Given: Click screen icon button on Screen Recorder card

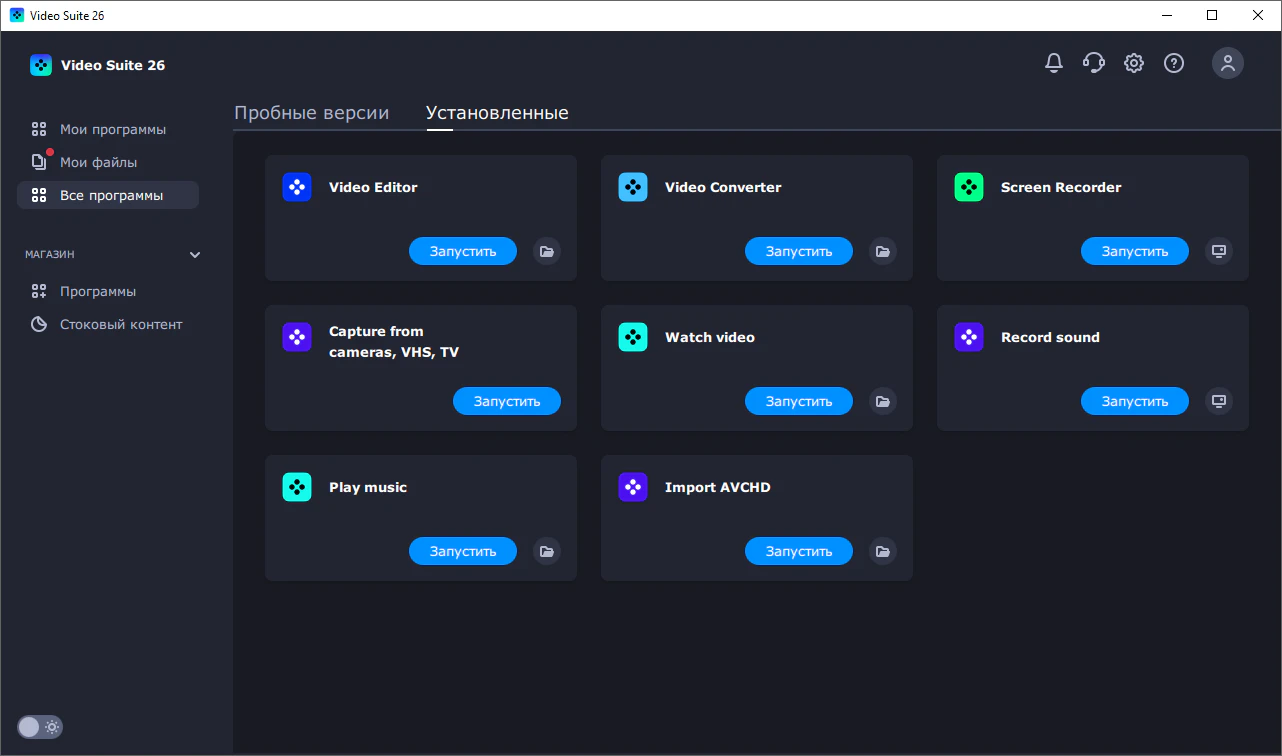Looking at the screenshot, I should coord(1219,251).
